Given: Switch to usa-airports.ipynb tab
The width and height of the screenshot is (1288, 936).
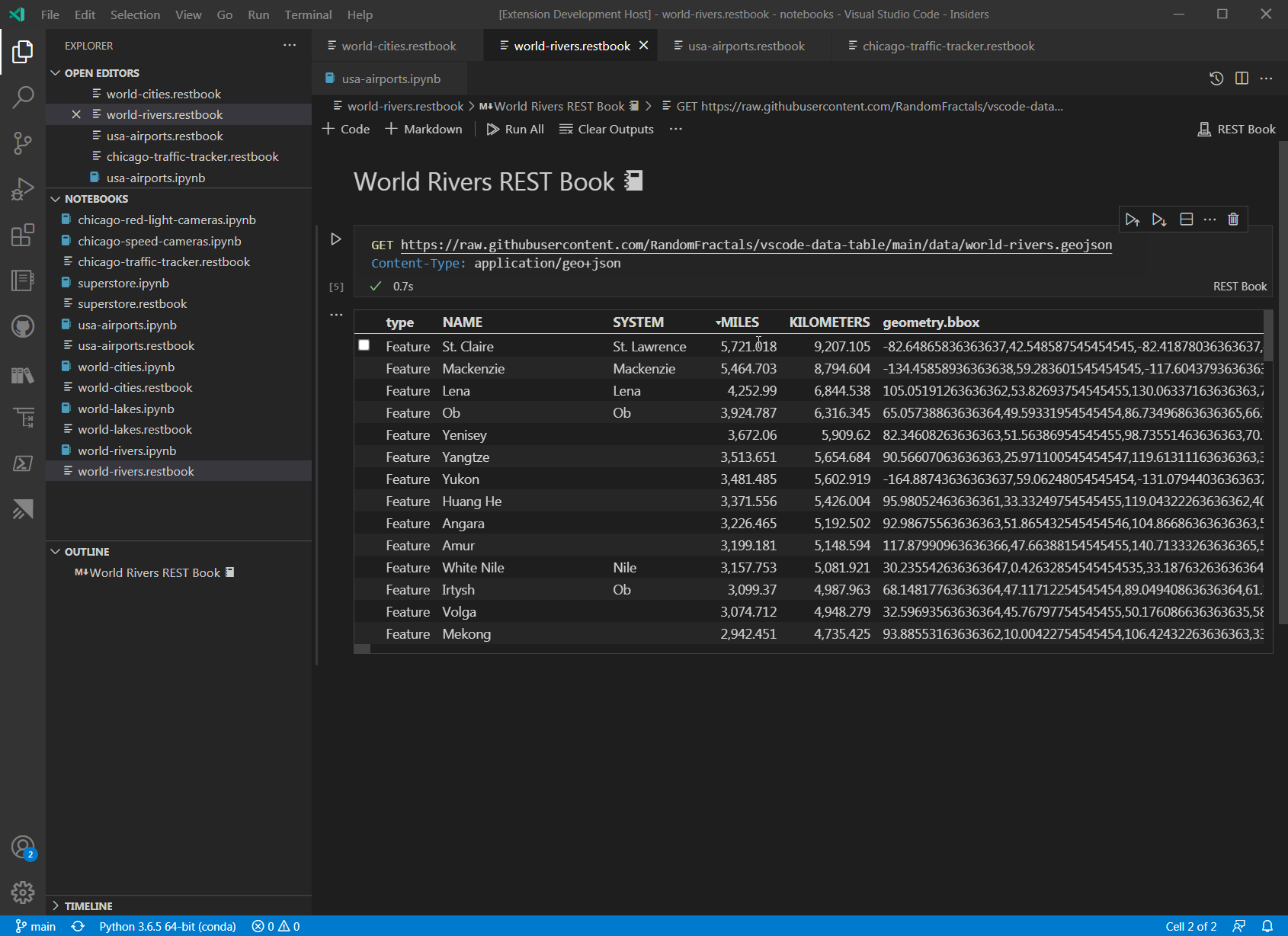Looking at the screenshot, I should pos(391,79).
